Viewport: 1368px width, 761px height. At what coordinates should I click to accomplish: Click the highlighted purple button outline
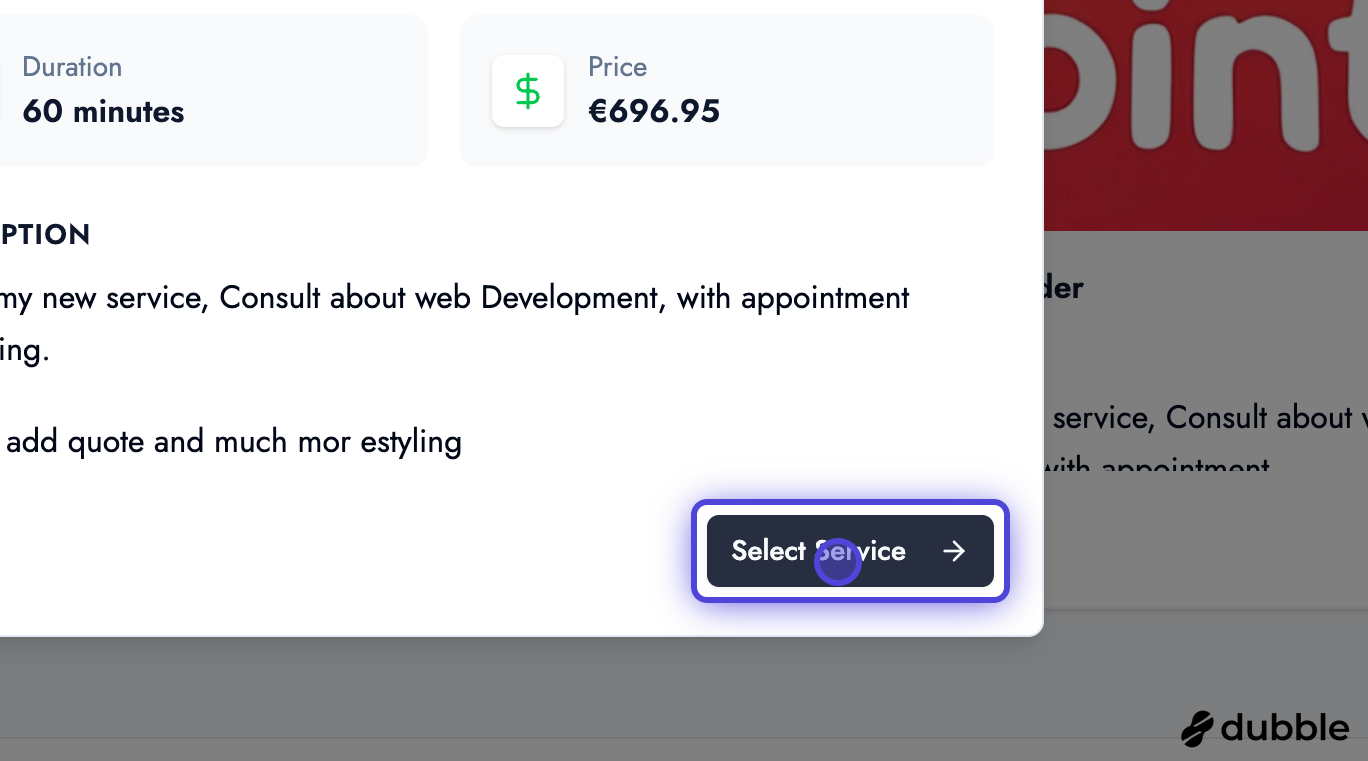click(851, 551)
